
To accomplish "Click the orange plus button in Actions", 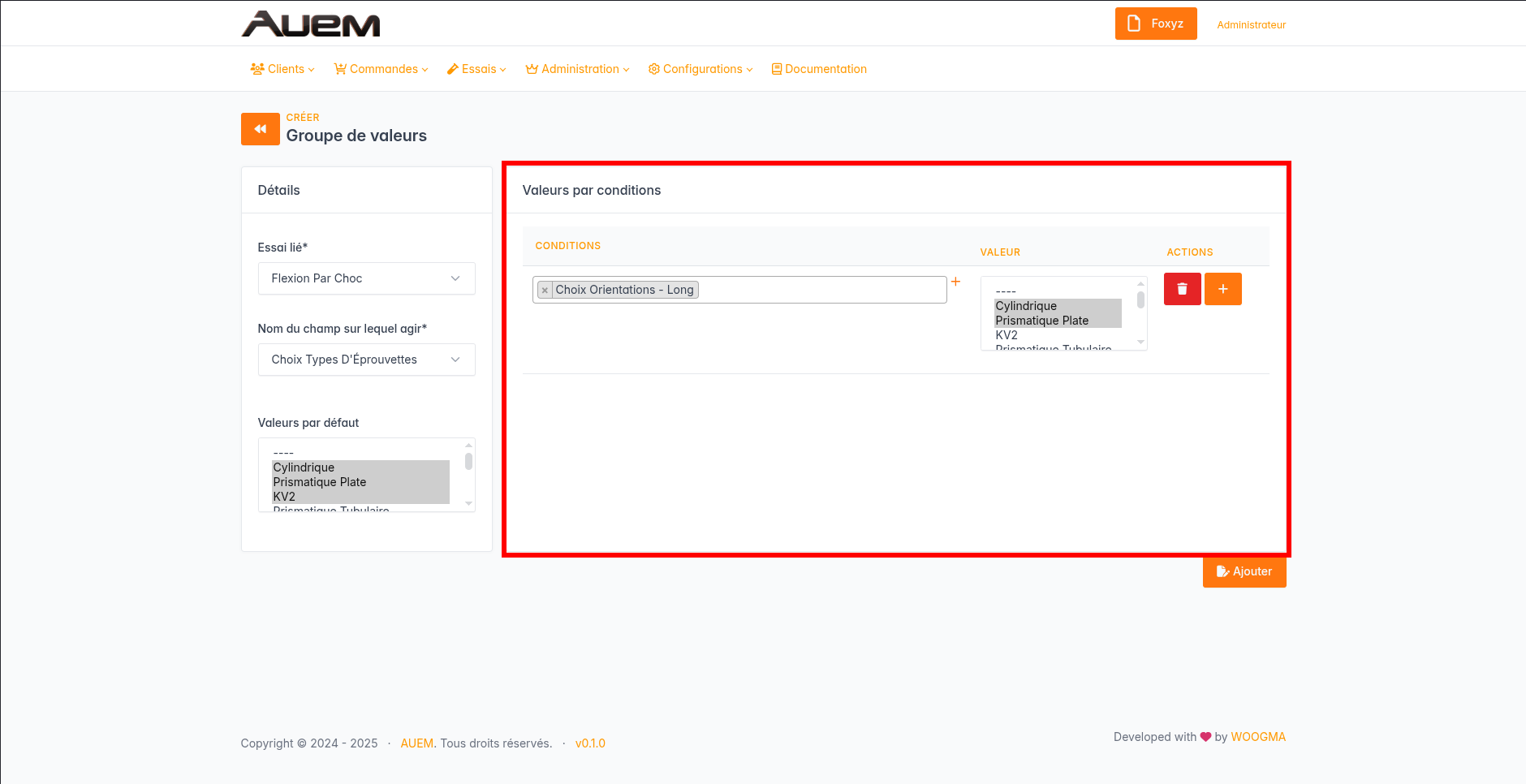I will tap(1222, 289).
